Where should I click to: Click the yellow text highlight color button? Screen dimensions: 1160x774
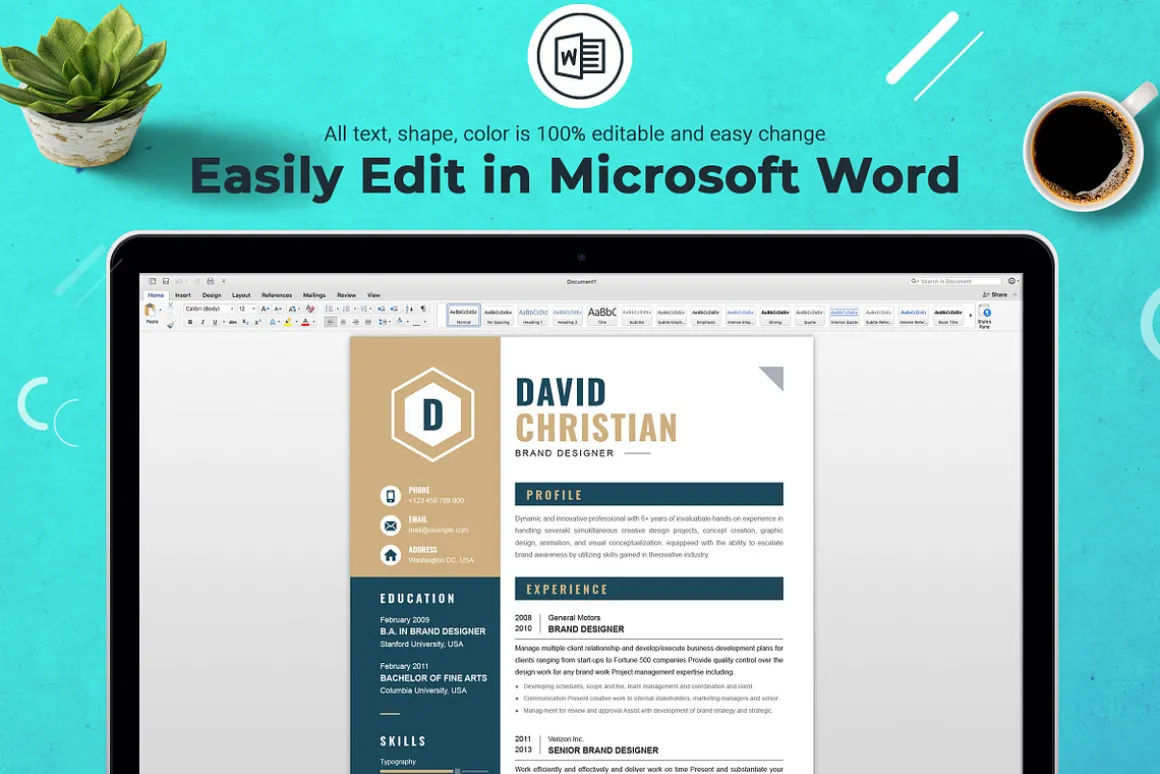tap(288, 322)
